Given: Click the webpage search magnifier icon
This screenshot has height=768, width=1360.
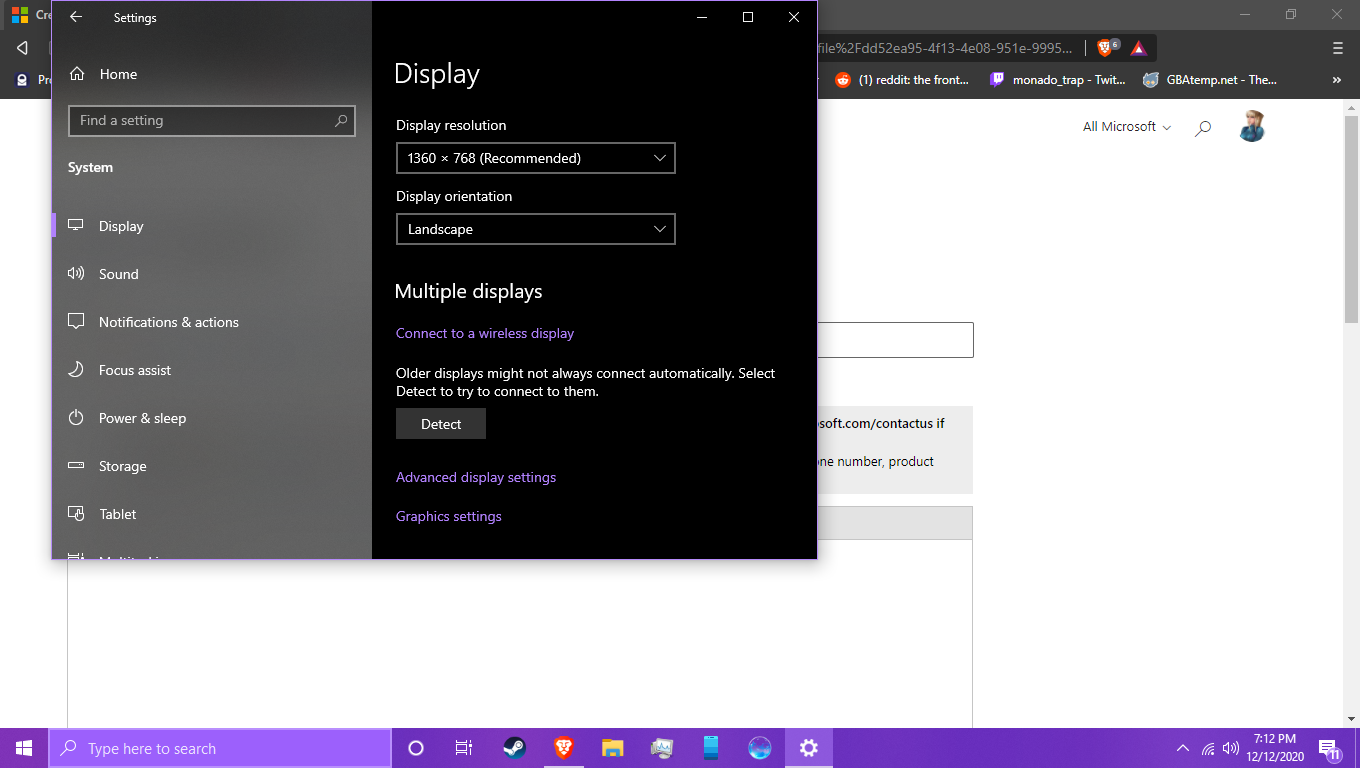Looking at the screenshot, I should 1203,127.
